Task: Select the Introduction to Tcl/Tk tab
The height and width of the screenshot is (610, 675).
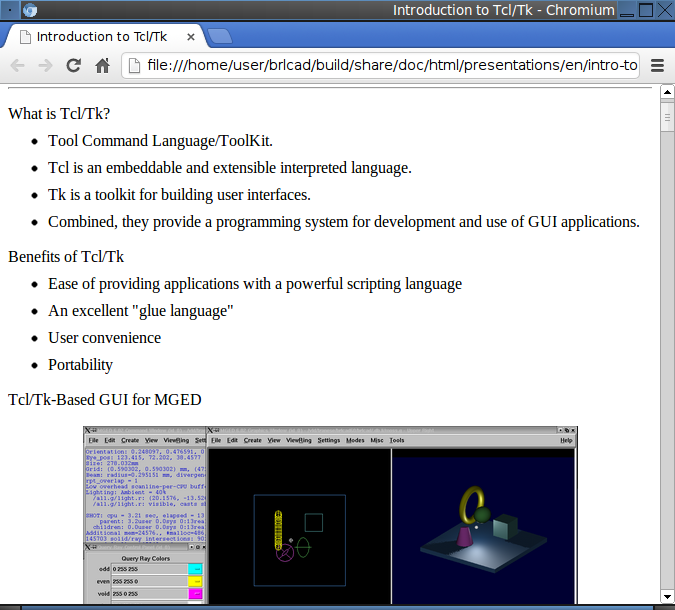Action: (x=100, y=36)
